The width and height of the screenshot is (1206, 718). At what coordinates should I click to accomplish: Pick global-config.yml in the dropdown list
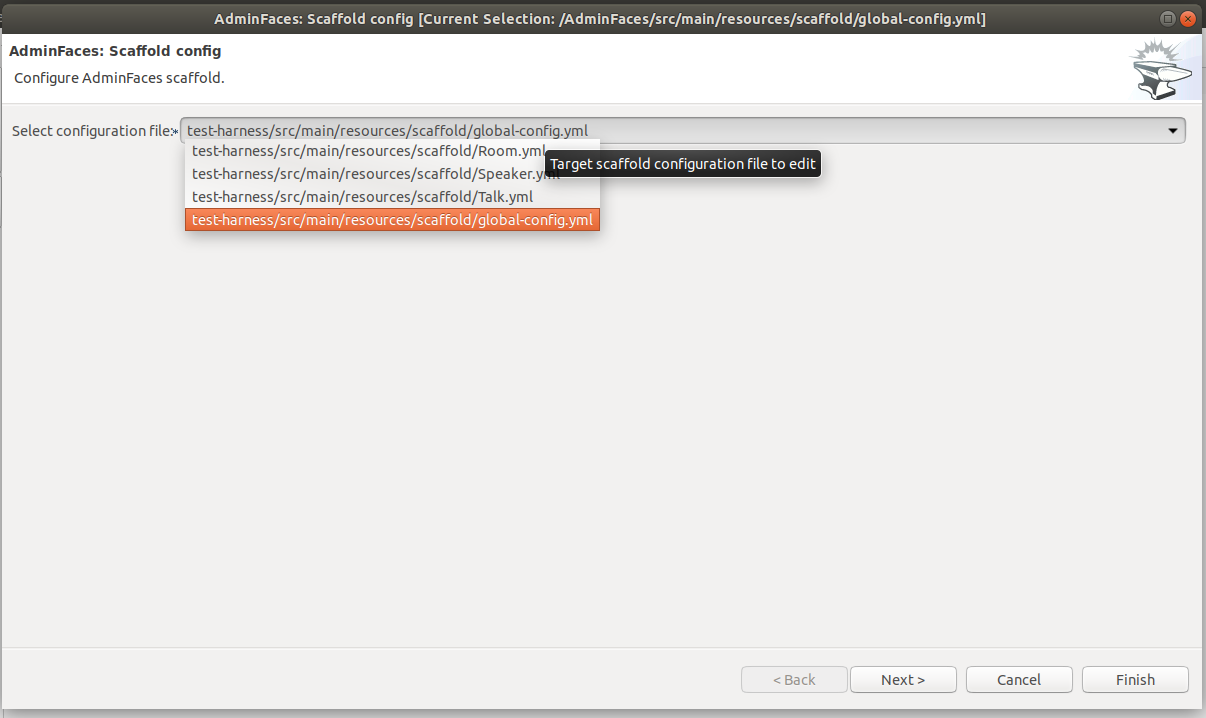(x=392, y=220)
